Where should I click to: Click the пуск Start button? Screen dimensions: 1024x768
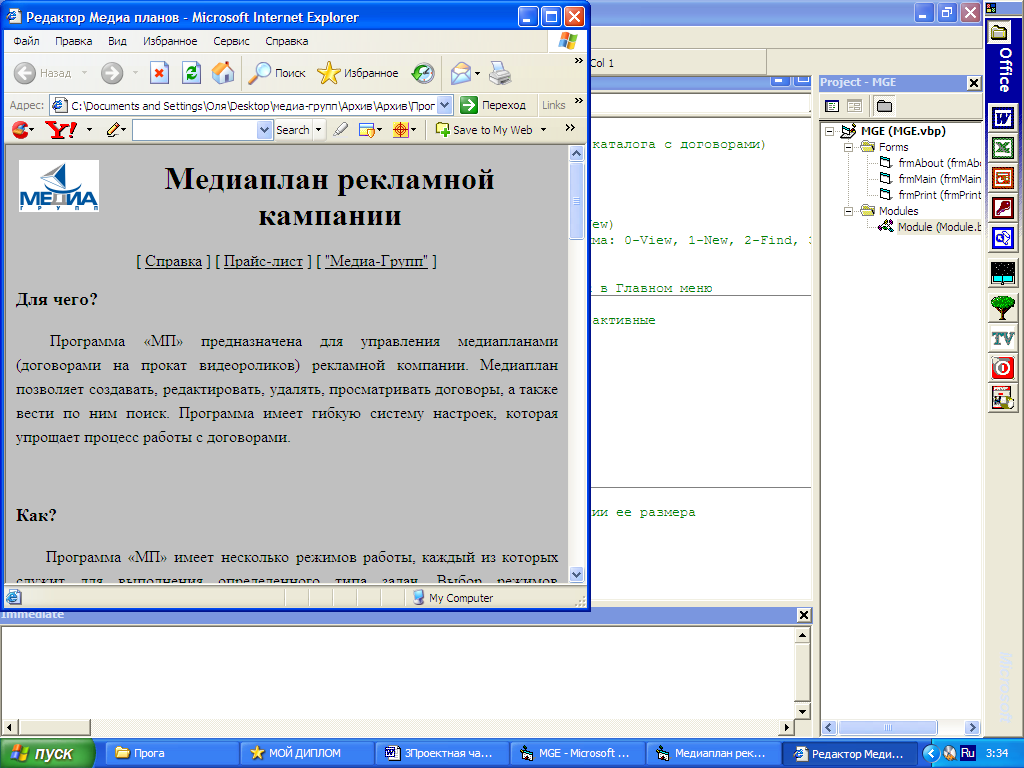[46, 753]
